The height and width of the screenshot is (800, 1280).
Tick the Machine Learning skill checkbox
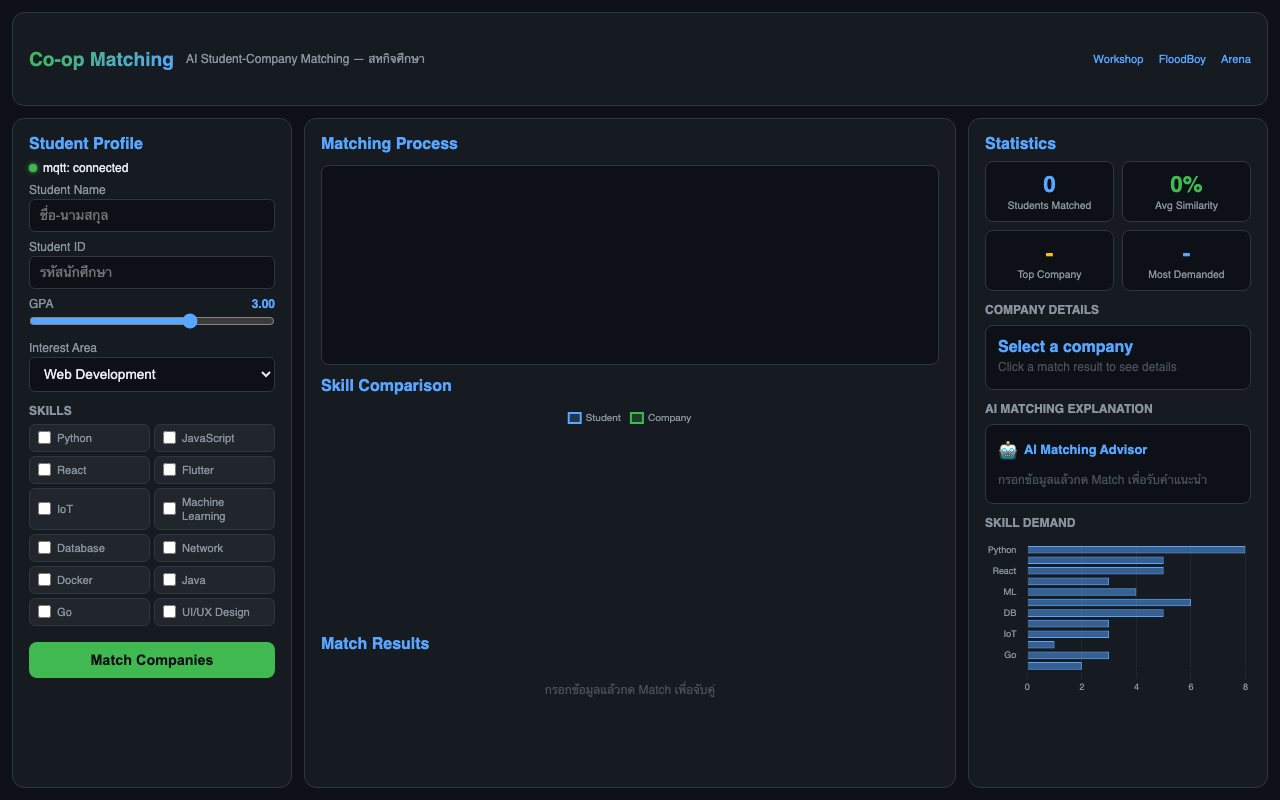[170, 509]
